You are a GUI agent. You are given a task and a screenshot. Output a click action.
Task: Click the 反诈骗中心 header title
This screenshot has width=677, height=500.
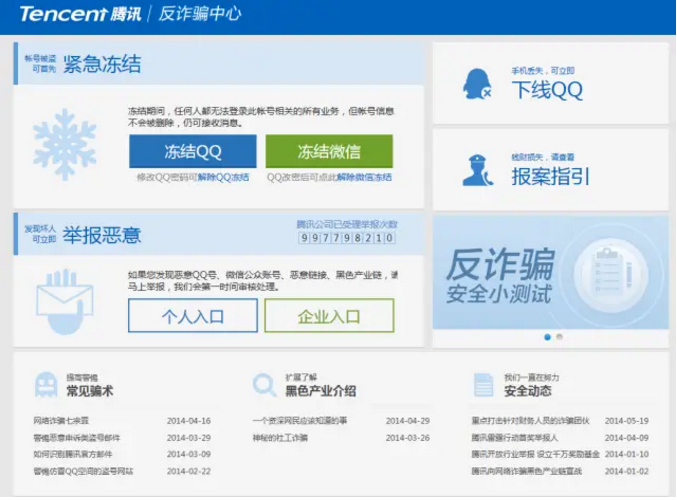199,14
